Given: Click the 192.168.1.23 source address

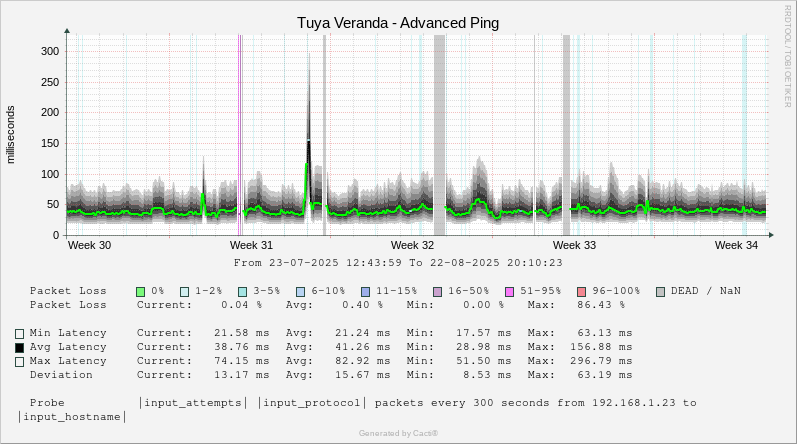Looking at the screenshot, I should coord(634,403).
